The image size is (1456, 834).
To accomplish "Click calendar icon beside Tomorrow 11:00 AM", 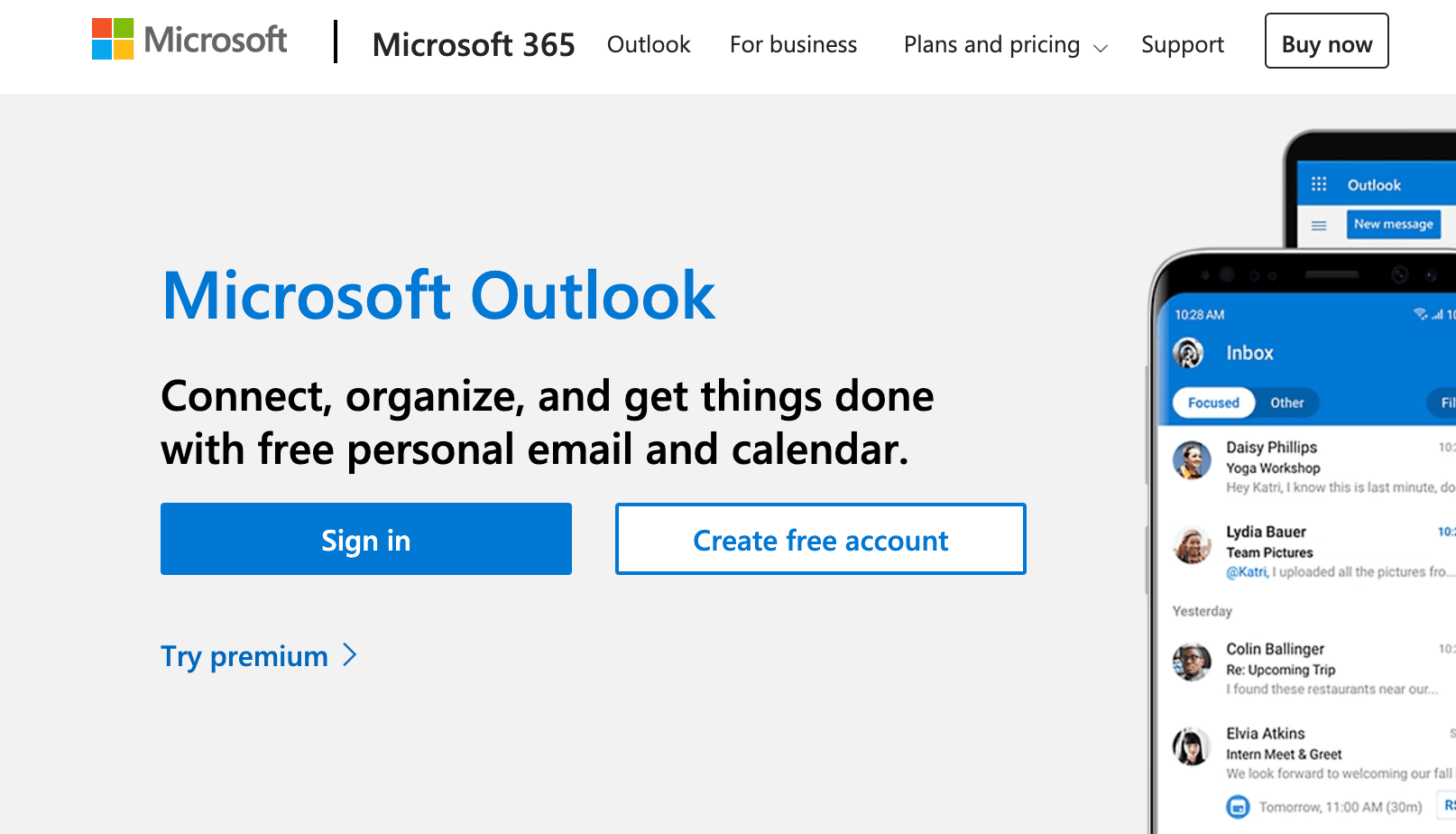I will pyautogui.click(x=1239, y=806).
